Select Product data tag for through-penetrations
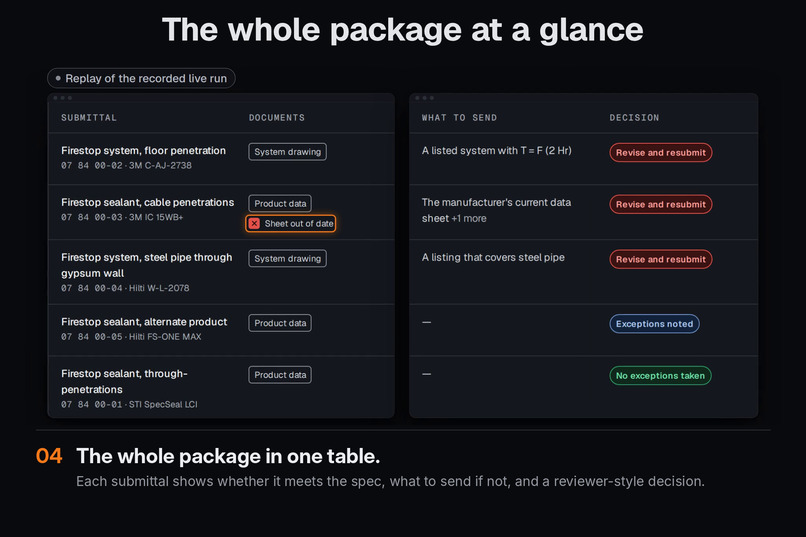The width and height of the screenshot is (806, 537). pos(280,375)
